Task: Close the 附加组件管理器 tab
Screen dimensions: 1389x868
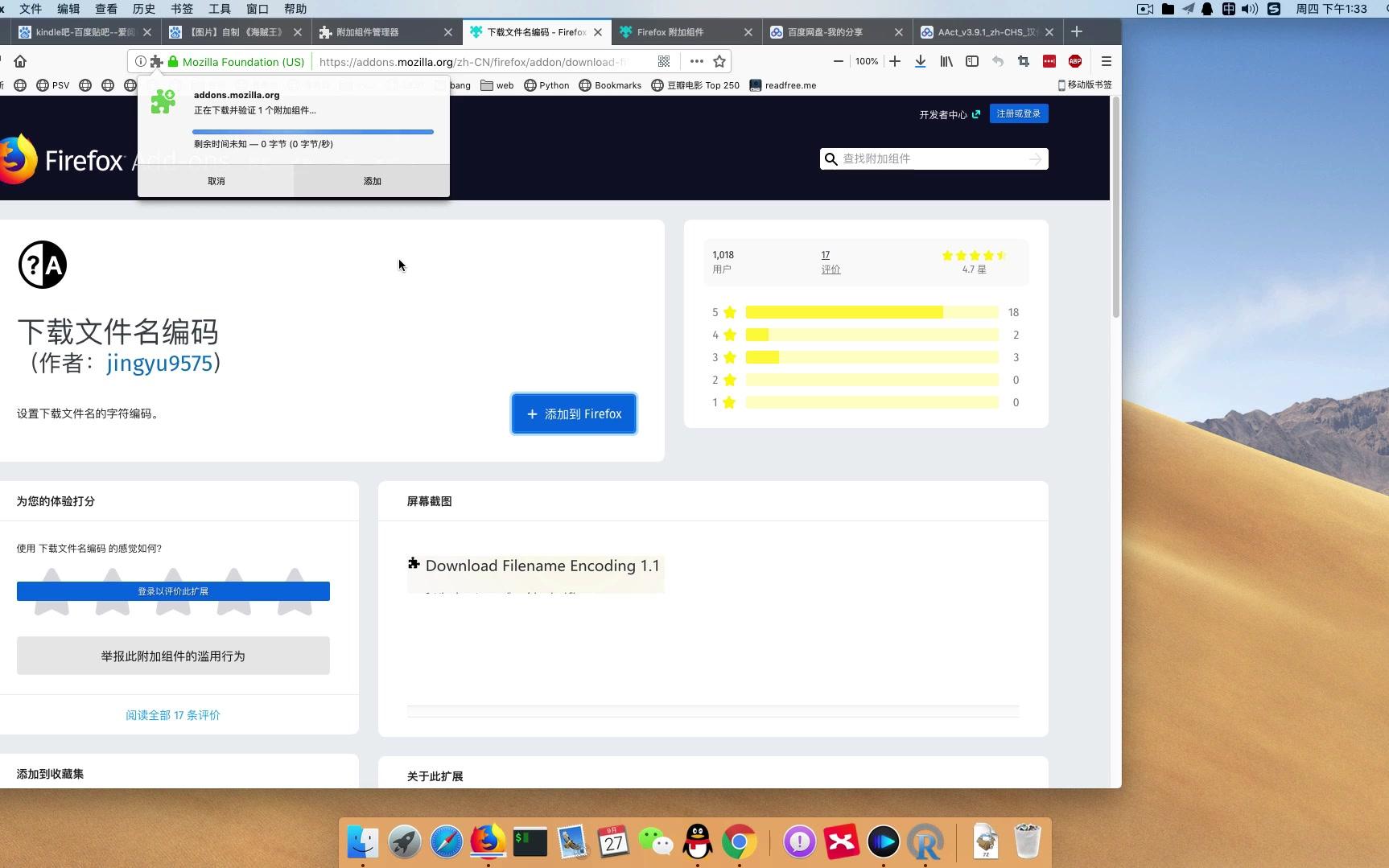Action: tap(448, 32)
